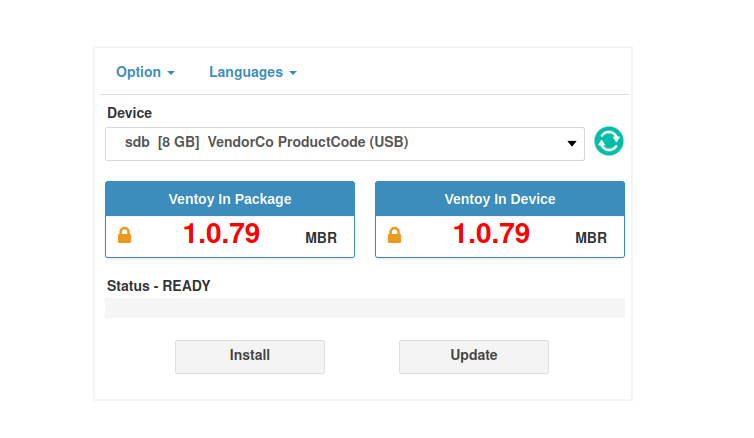Click MBR label in Ventoy In Device

click(591, 238)
